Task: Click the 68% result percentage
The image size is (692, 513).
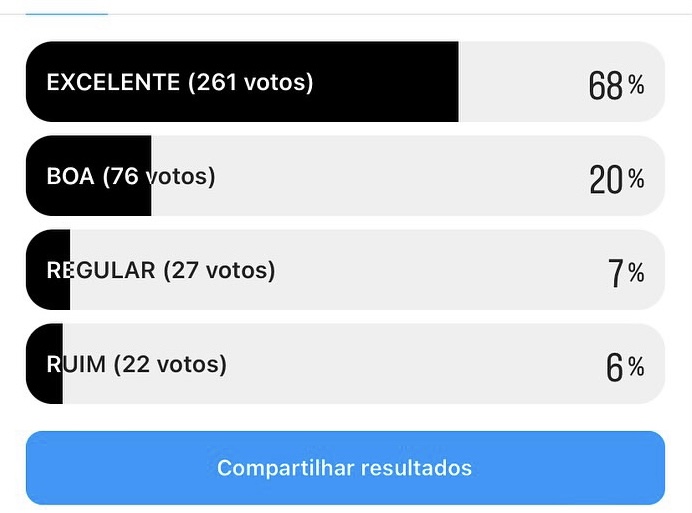Action: pos(616,85)
